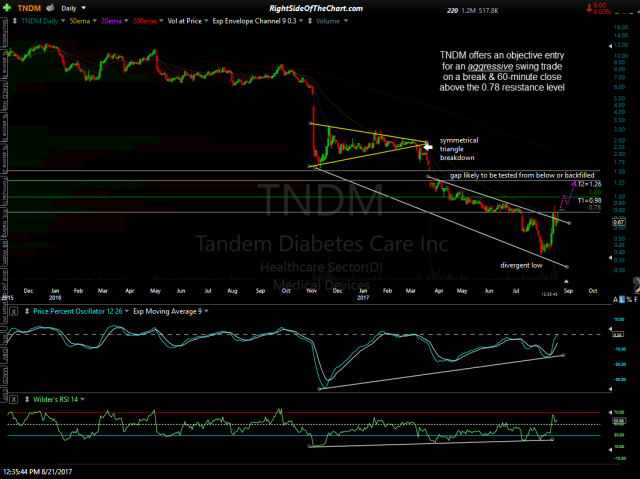Click the 220 value in header
Image resolution: width=640 pixels, height=479 pixels.
(x=452, y=11)
